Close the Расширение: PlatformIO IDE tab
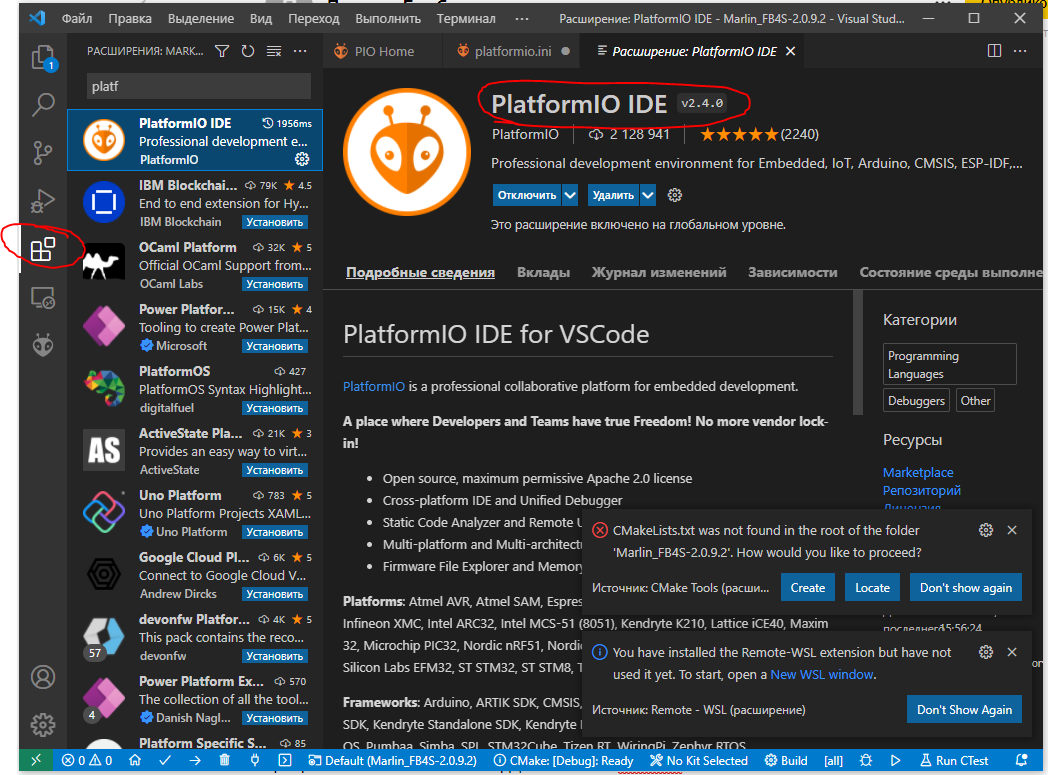Viewport: 1048px width, 775px height. [791, 51]
